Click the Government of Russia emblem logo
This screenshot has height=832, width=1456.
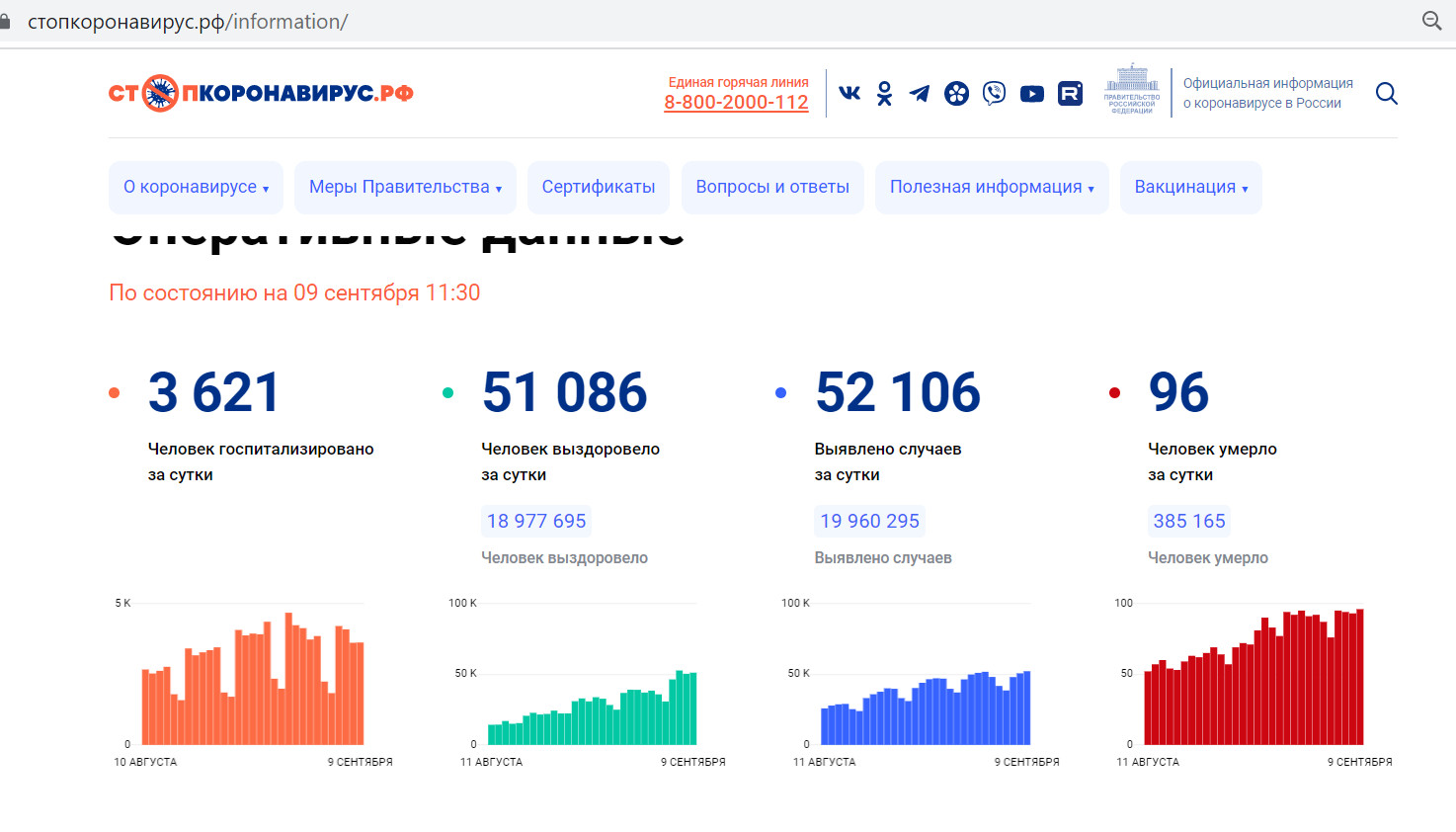click(x=1130, y=92)
